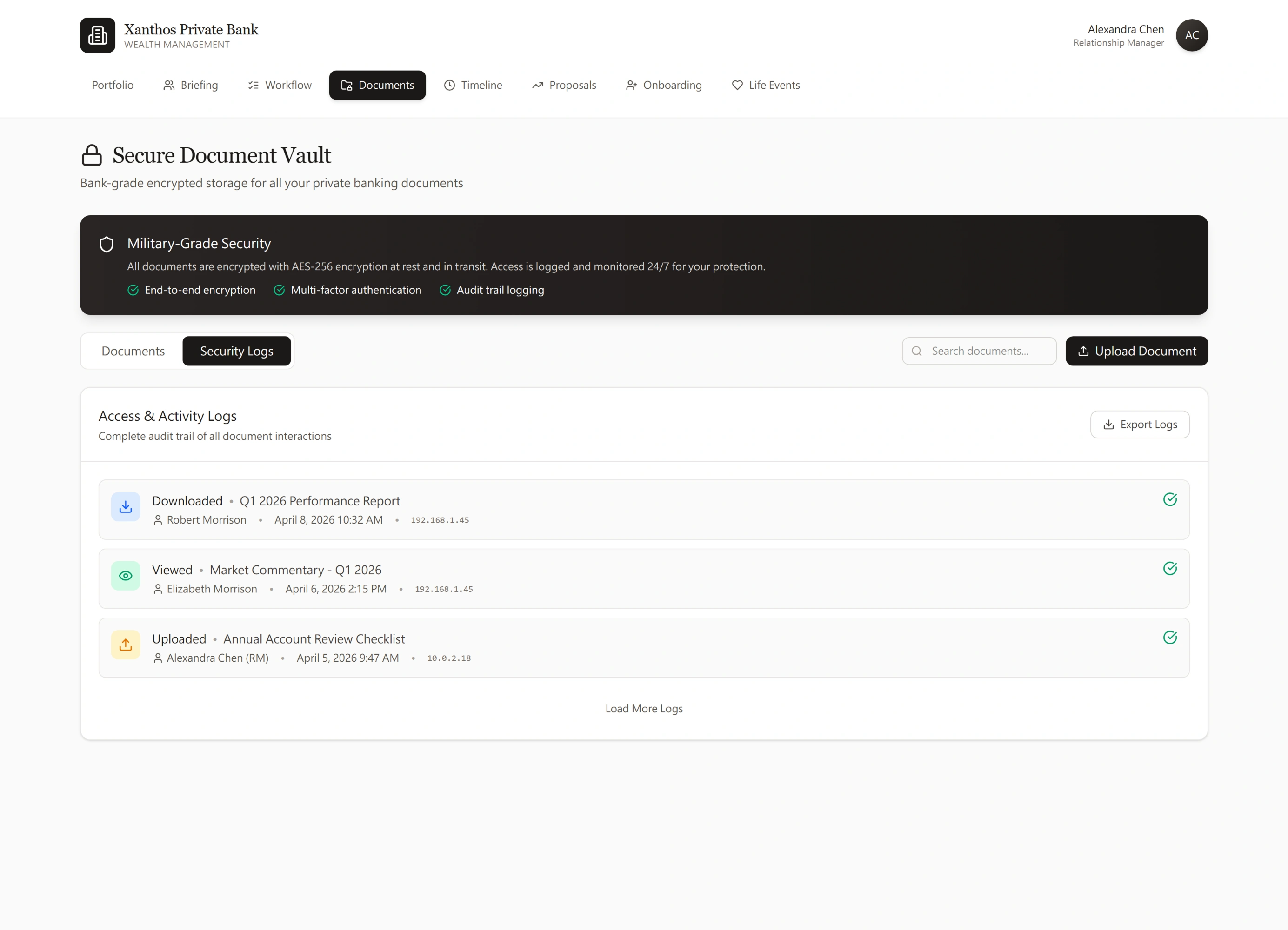Toggle the Multi-factor authentication checkmark
The height and width of the screenshot is (930, 1288).
tap(279, 290)
